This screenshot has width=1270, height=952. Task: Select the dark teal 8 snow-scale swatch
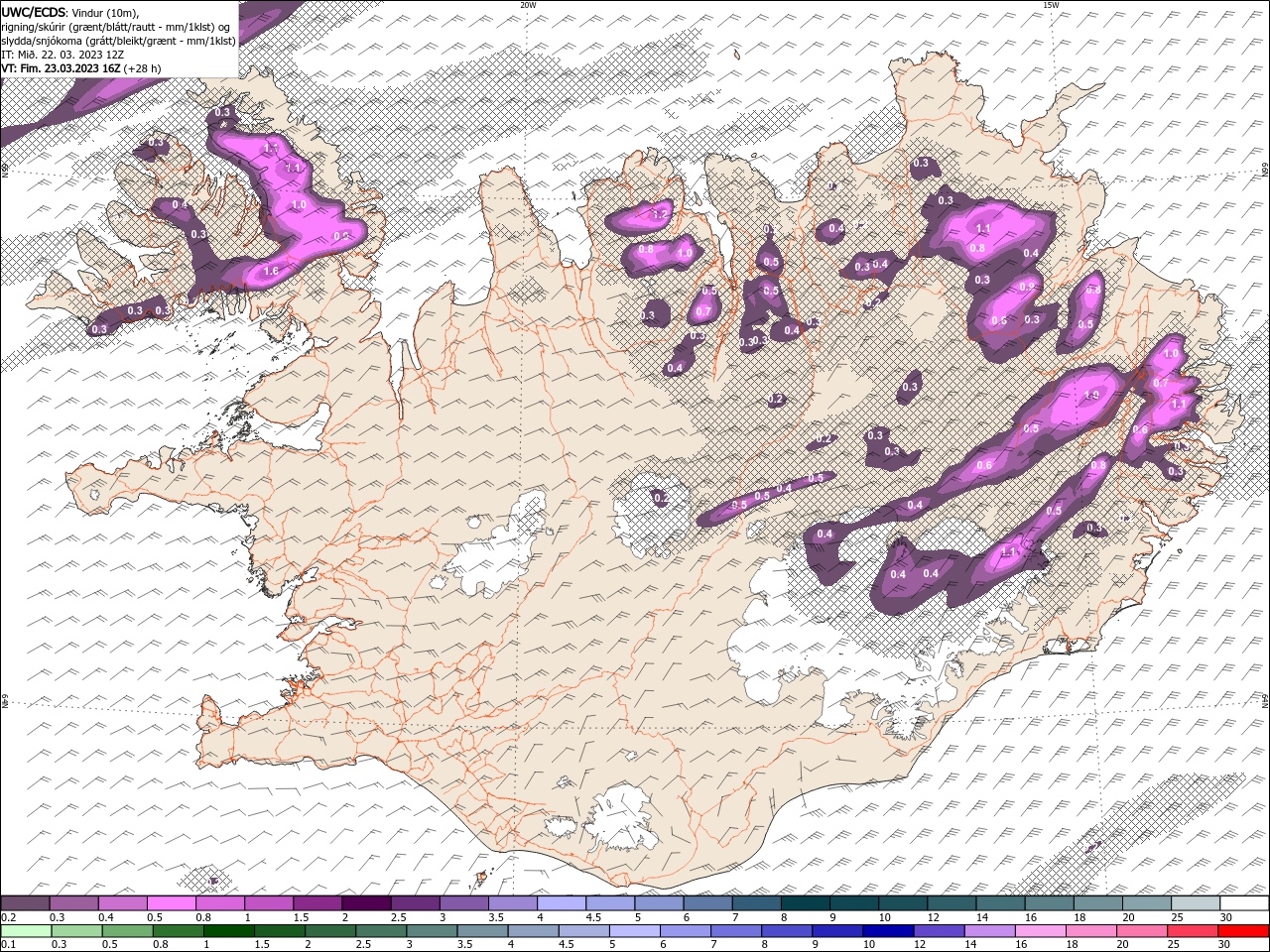tap(806, 903)
